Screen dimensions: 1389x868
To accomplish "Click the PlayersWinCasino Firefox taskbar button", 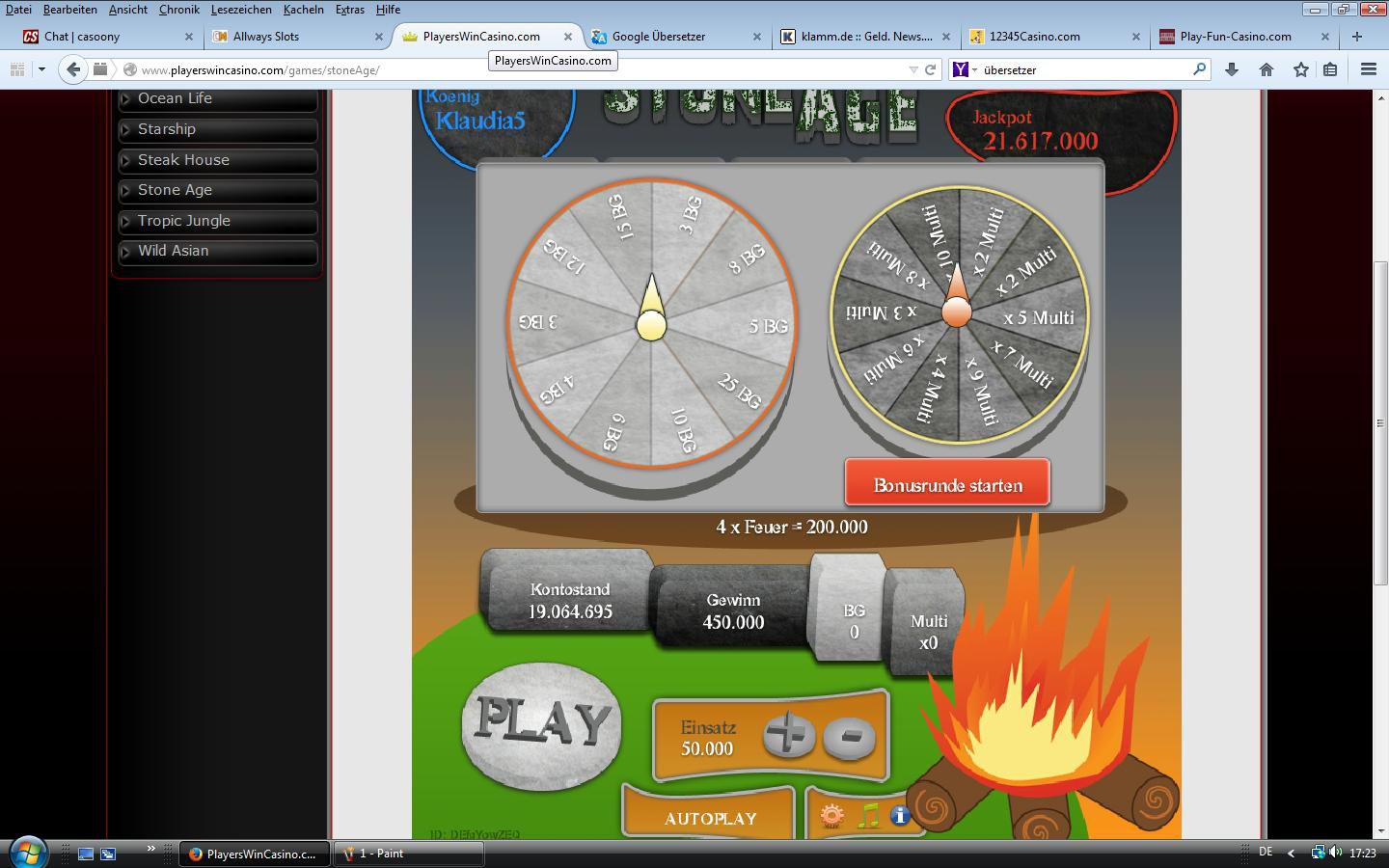I will pos(254,854).
